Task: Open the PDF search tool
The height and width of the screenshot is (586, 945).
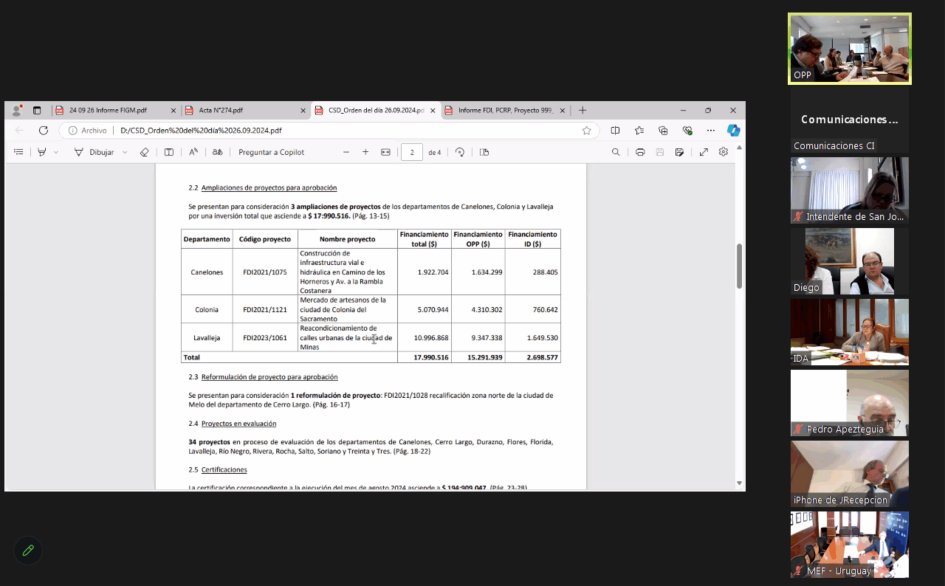Action: click(615, 153)
